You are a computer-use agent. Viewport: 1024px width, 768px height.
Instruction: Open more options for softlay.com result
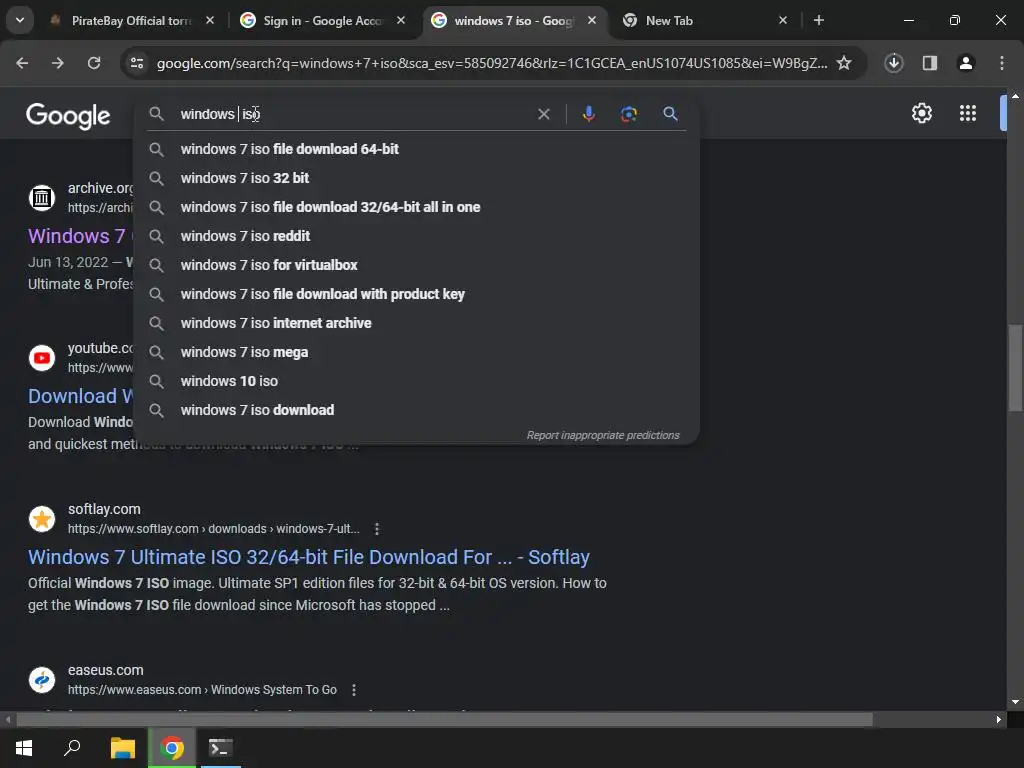(x=377, y=529)
